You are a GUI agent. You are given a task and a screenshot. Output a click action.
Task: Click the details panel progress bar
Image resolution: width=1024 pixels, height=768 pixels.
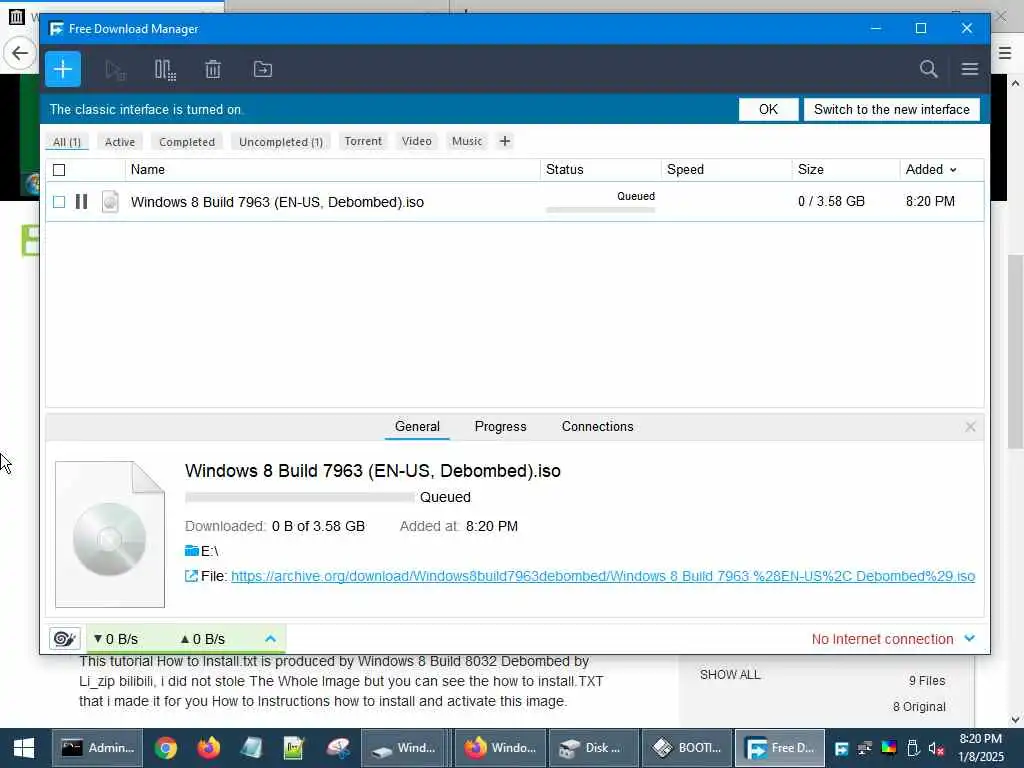[300, 497]
